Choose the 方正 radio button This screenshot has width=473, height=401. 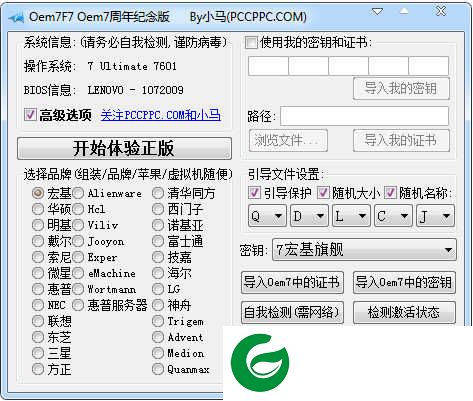click(x=38, y=369)
